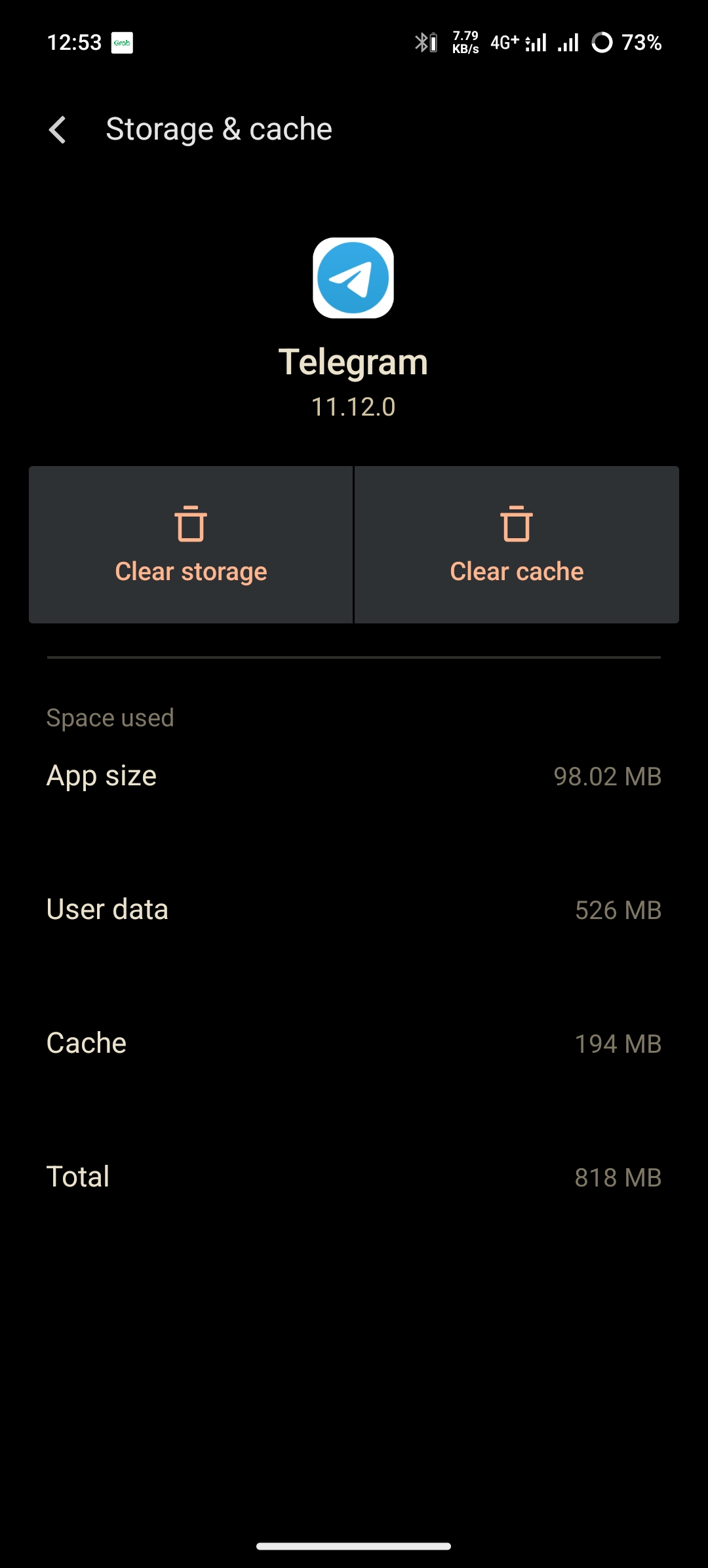Image resolution: width=708 pixels, height=1568 pixels.
Task: Select the App size row
Action: pyautogui.click(x=353, y=776)
